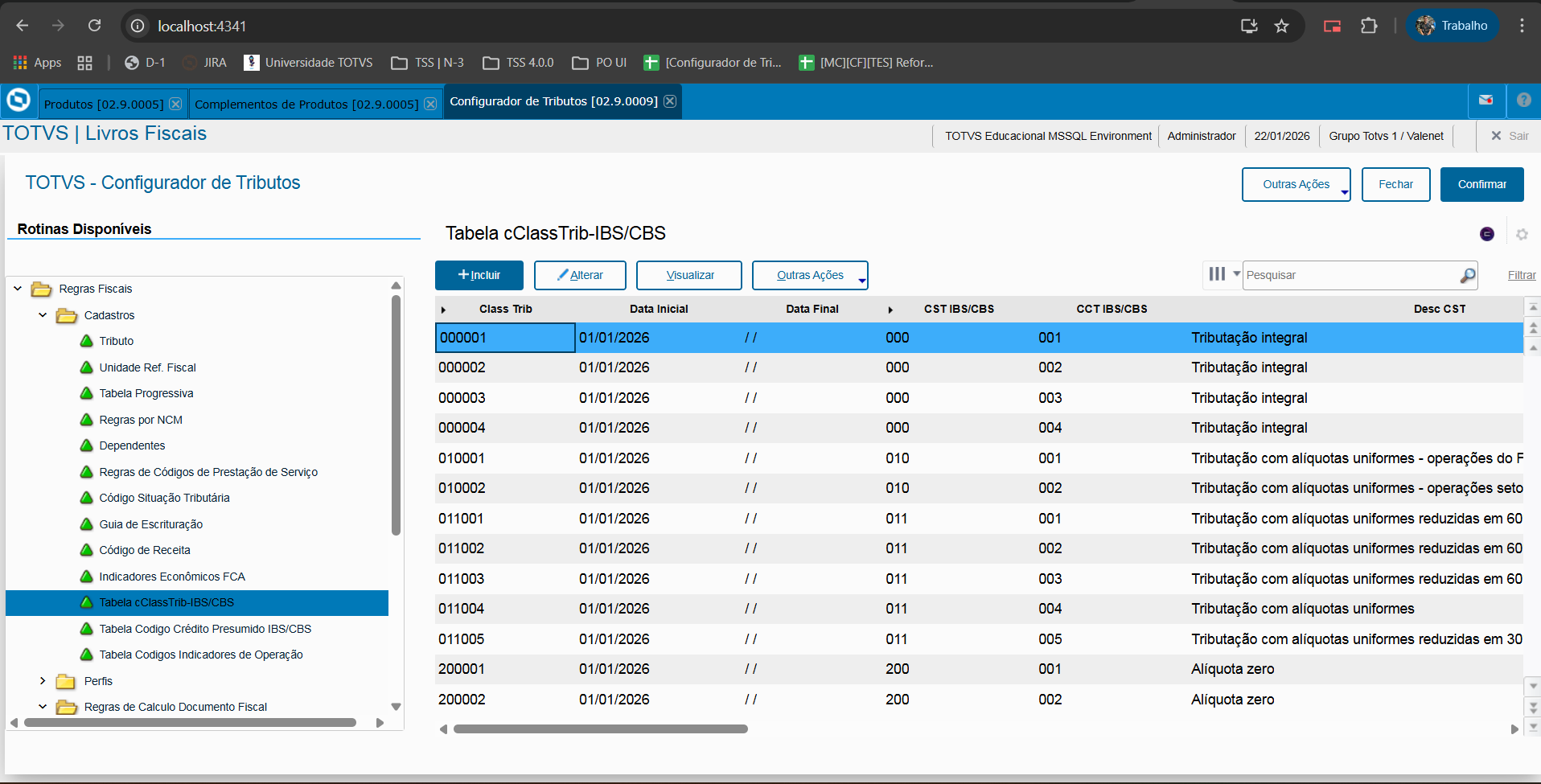Click the gear settings icon beside table title
Viewport: 1541px width, 784px height.
(x=1522, y=234)
